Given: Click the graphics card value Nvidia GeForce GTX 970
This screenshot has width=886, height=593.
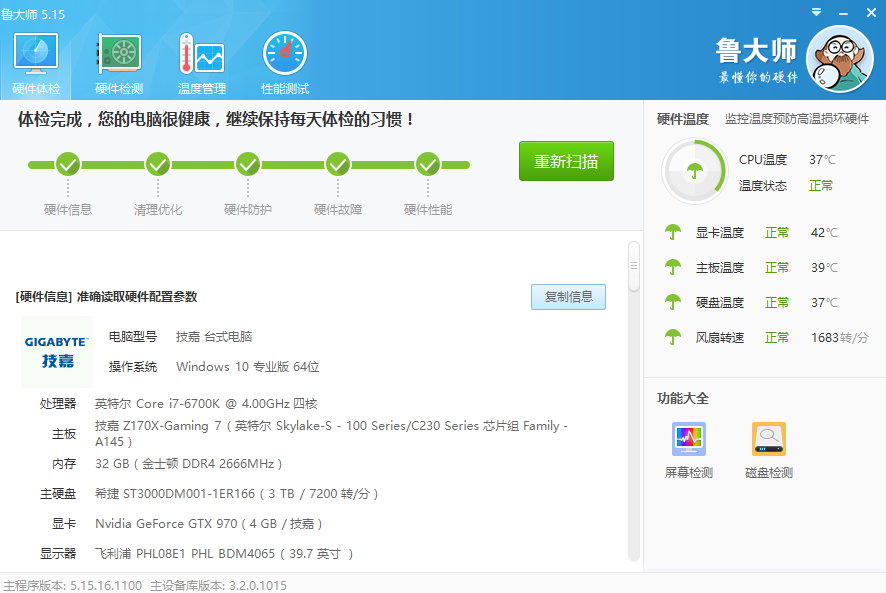Looking at the screenshot, I should pyautogui.click(x=209, y=523).
